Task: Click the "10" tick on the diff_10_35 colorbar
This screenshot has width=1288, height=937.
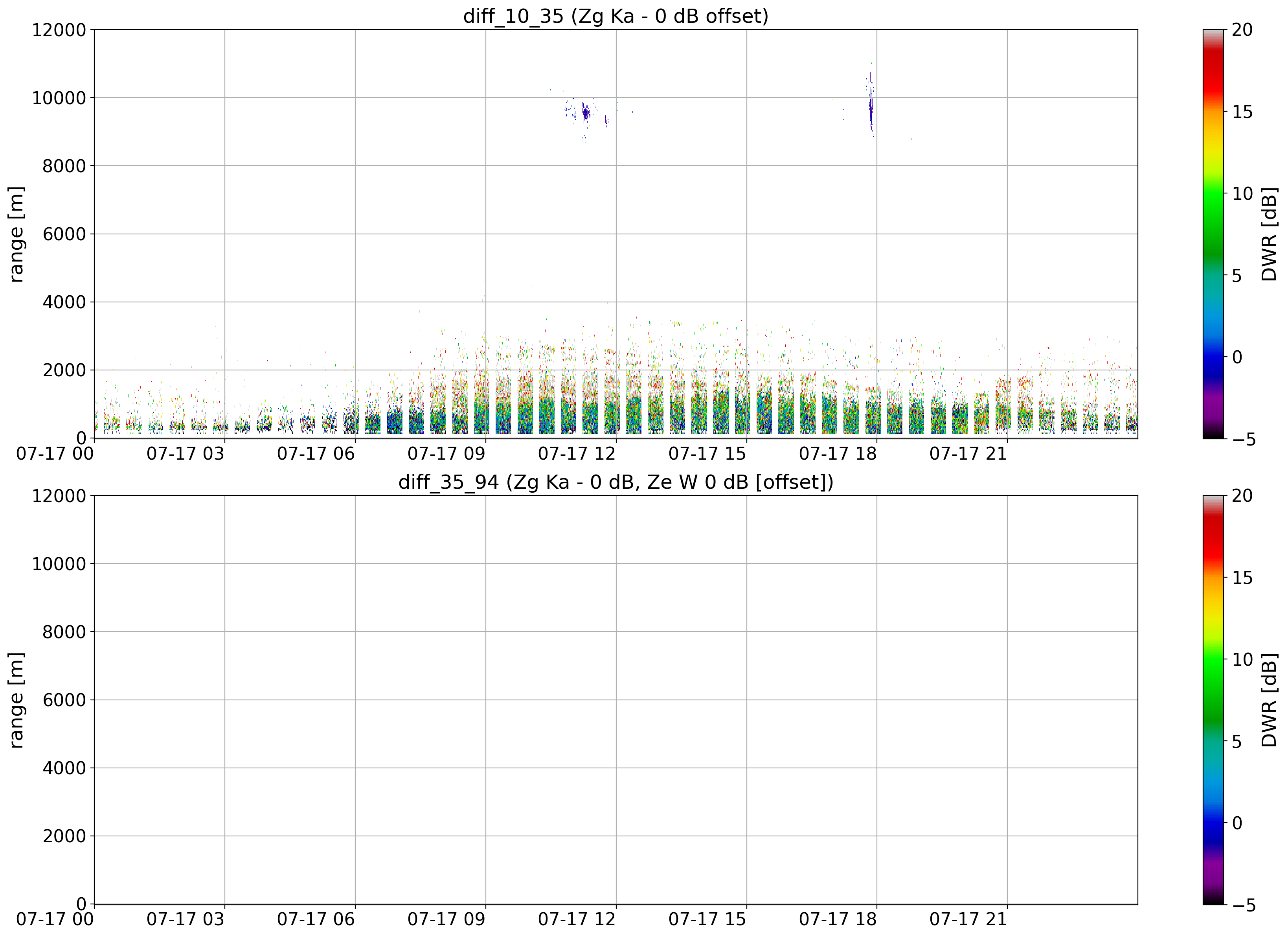Action: pyautogui.click(x=1242, y=193)
